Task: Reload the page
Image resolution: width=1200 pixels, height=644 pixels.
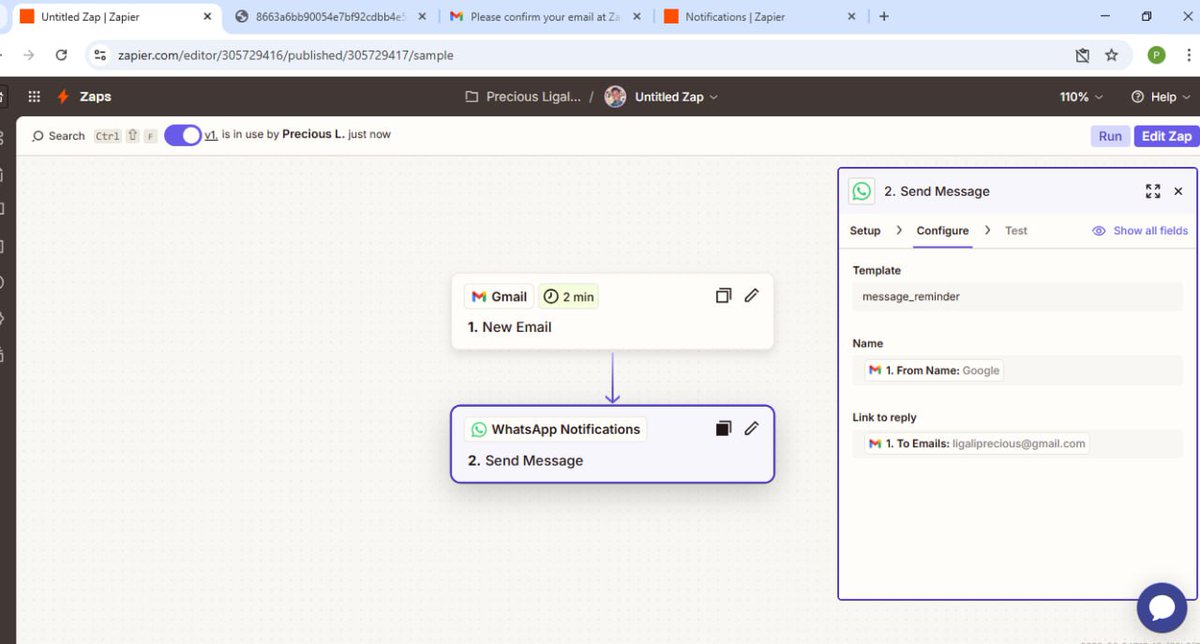Action: point(62,56)
